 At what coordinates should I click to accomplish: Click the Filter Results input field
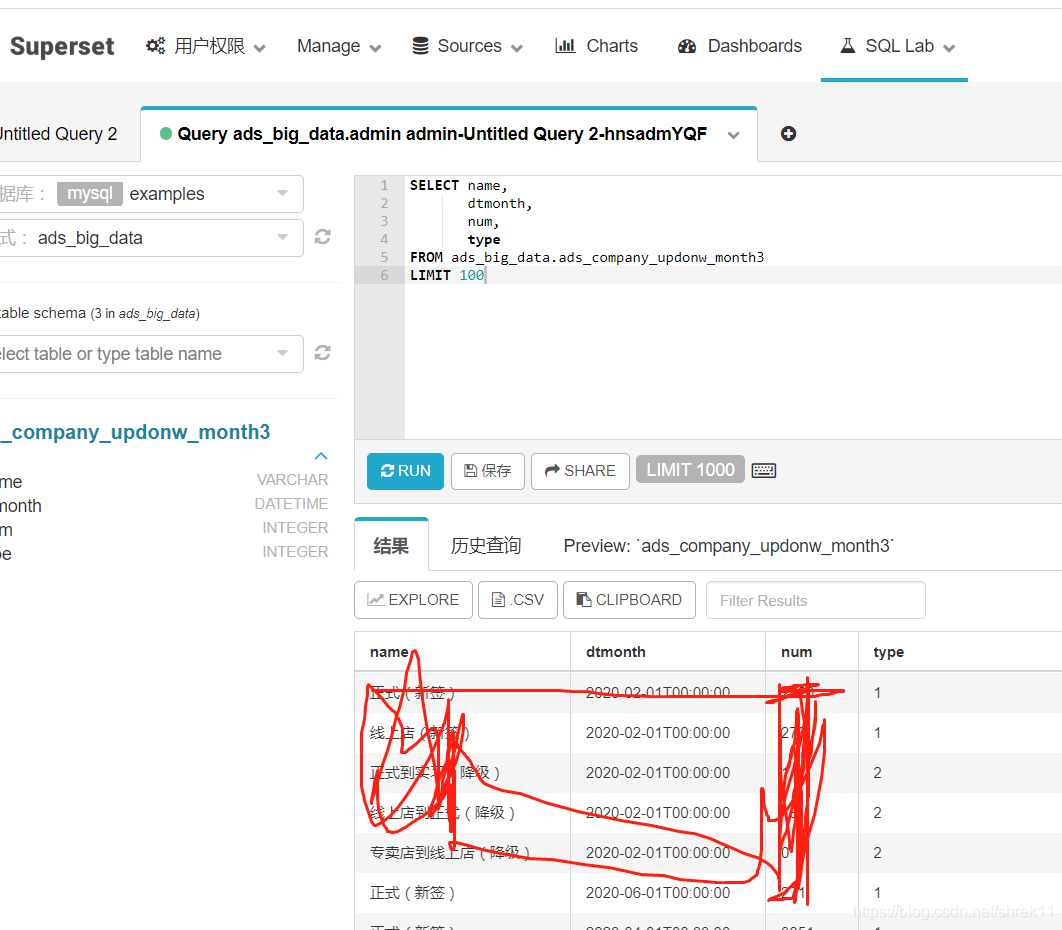815,600
